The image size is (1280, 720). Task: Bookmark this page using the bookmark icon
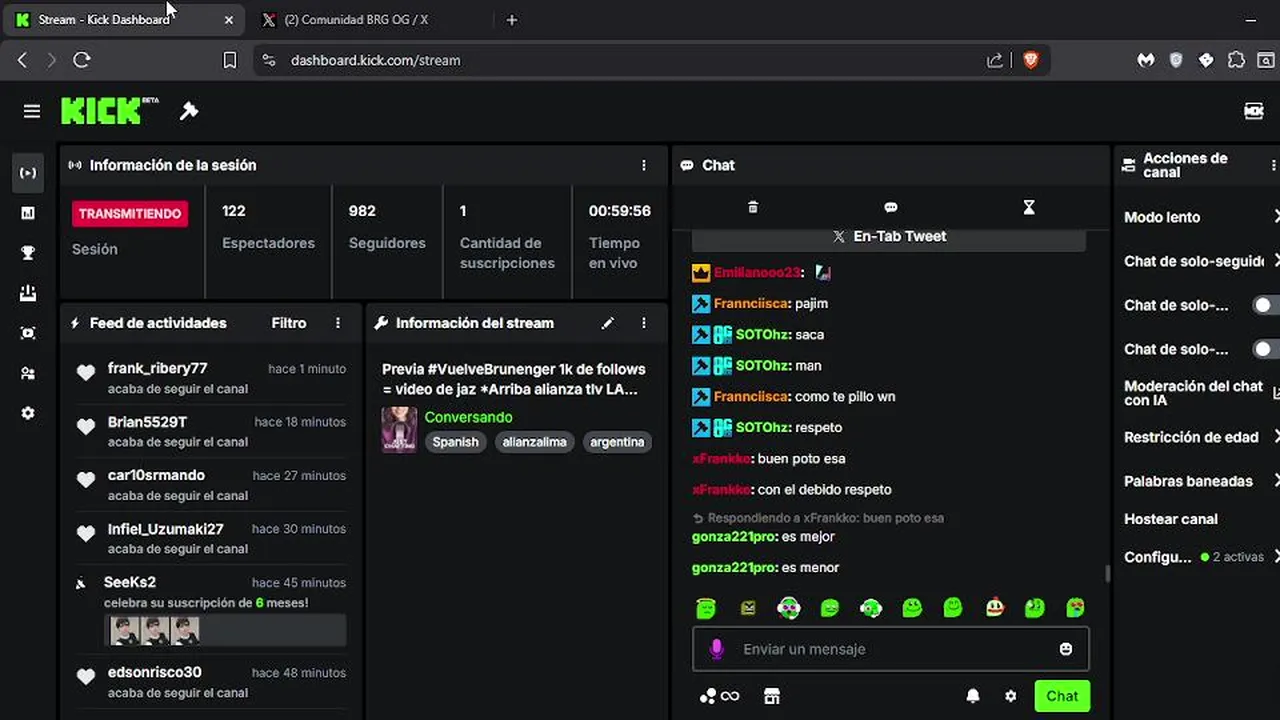pyautogui.click(x=229, y=60)
